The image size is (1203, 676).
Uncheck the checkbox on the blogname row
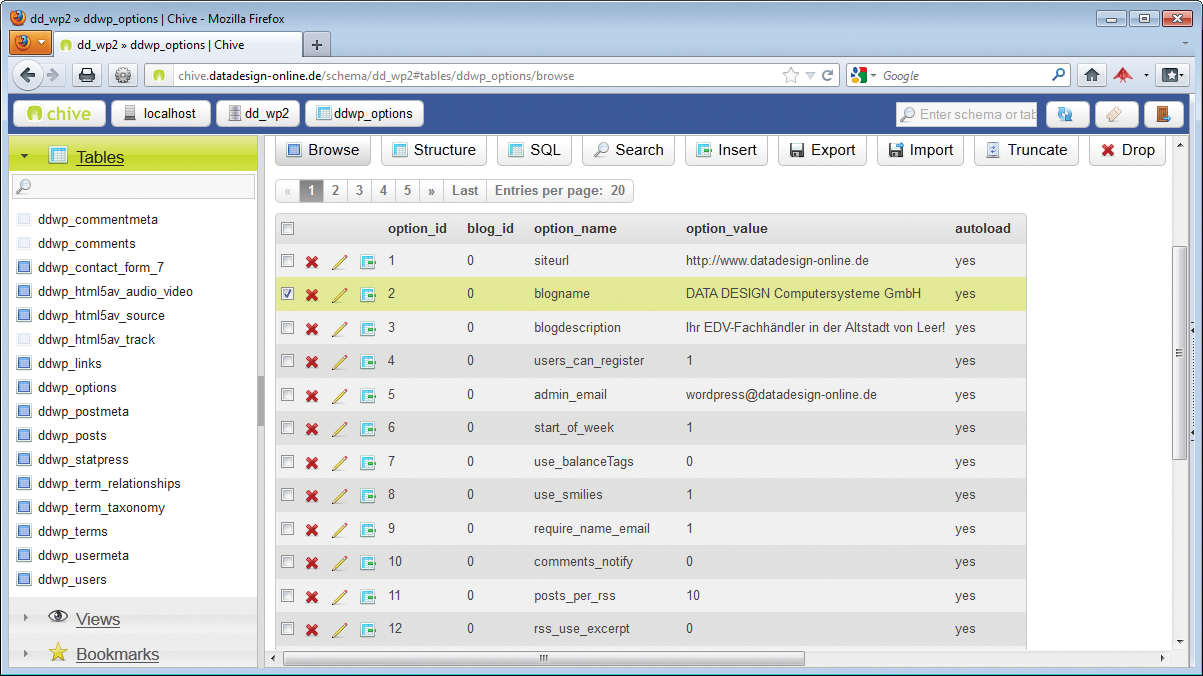[x=287, y=294]
